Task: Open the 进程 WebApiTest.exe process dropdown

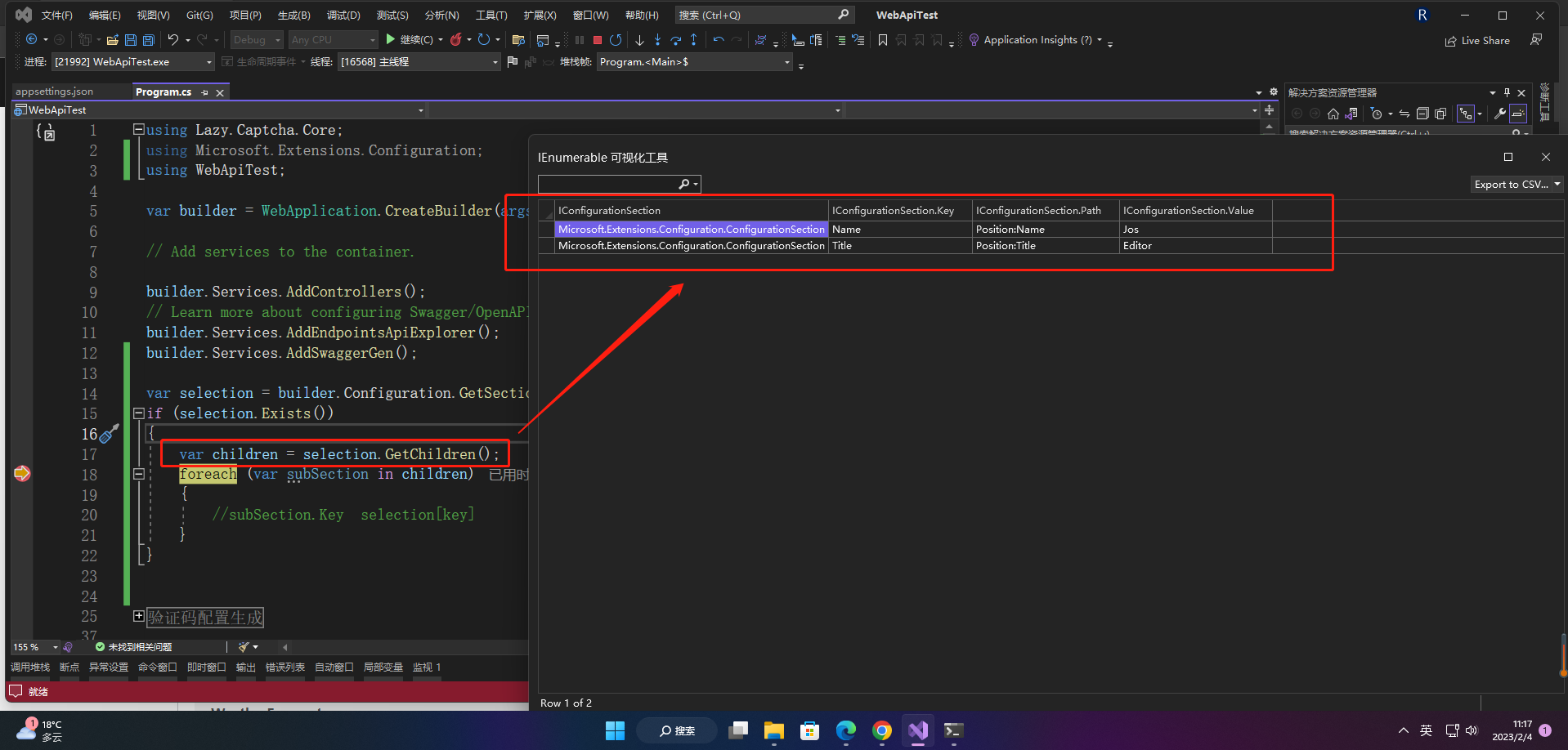Action: 133,61
